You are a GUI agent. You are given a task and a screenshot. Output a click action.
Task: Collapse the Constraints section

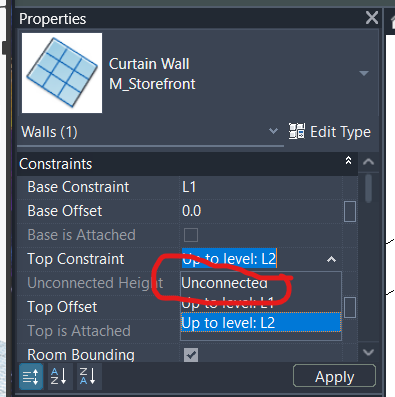pyautogui.click(x=348, y=161)
